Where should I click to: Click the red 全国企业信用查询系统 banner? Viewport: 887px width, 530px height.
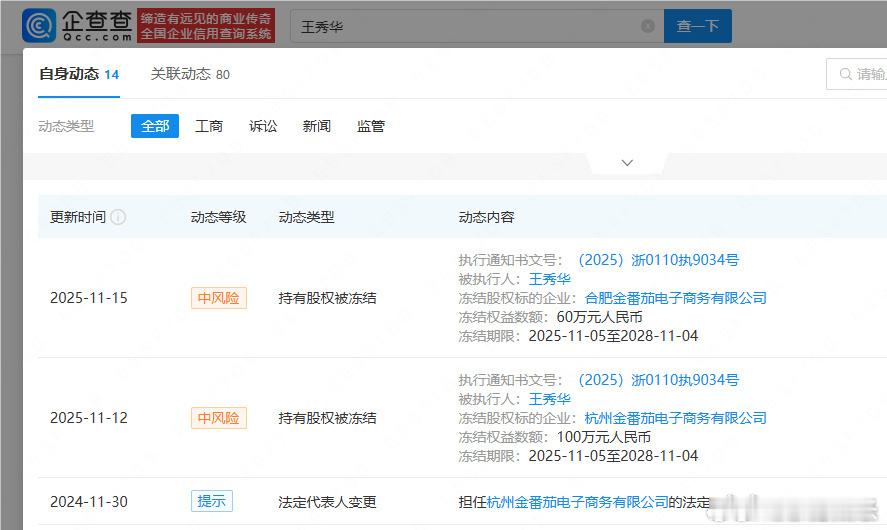click(206, 25)
